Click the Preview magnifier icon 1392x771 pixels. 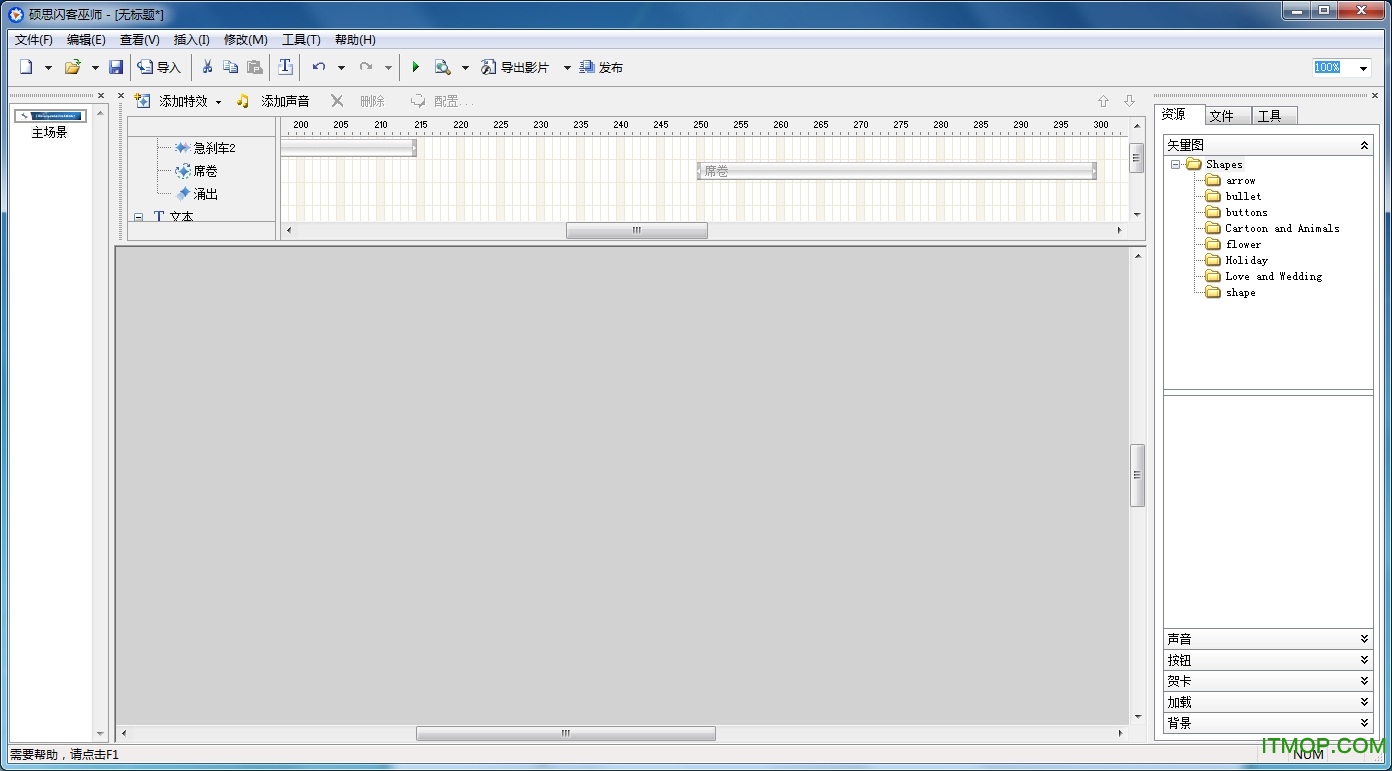(x=442, y=67)
